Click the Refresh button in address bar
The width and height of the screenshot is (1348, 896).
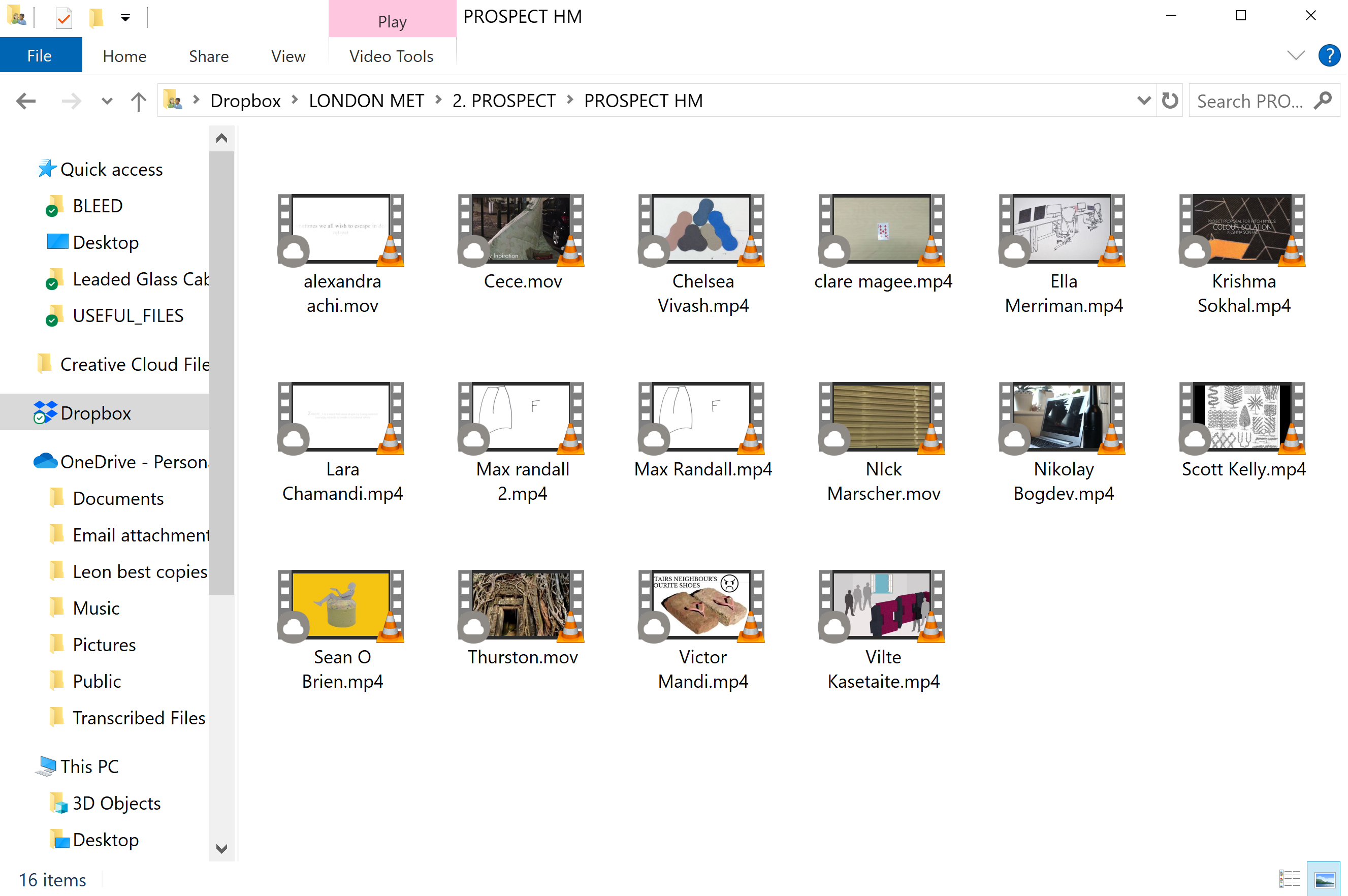1170,101
